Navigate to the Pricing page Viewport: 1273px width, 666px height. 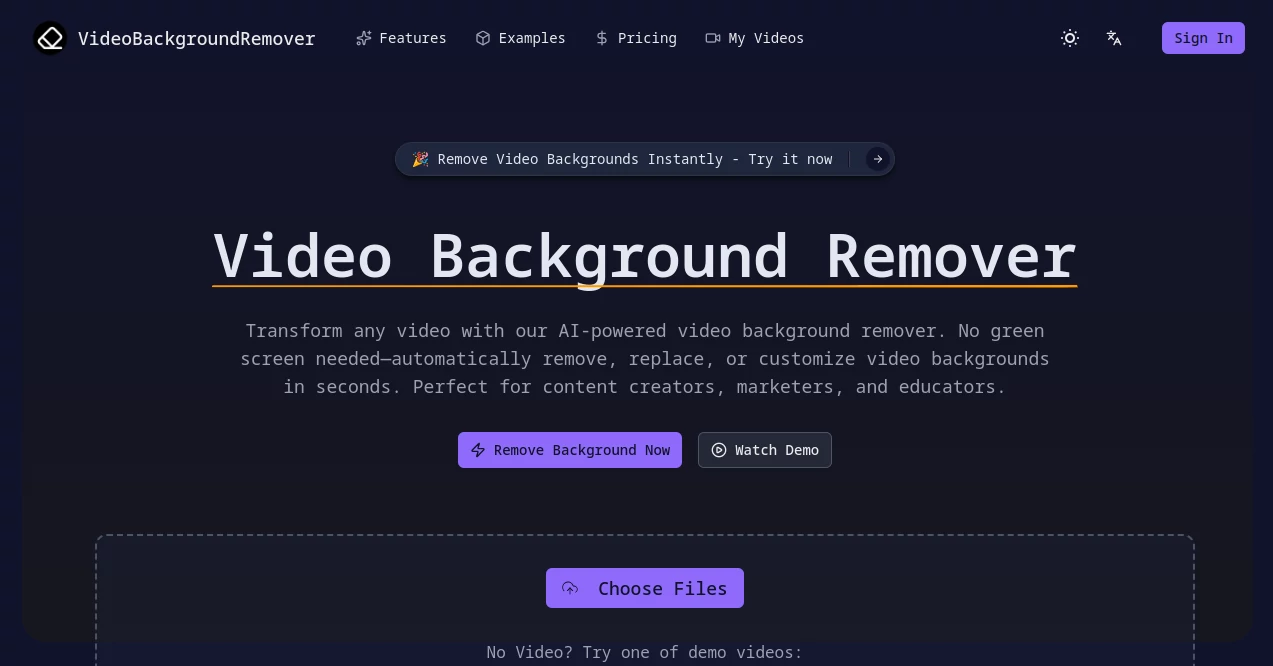647,38
